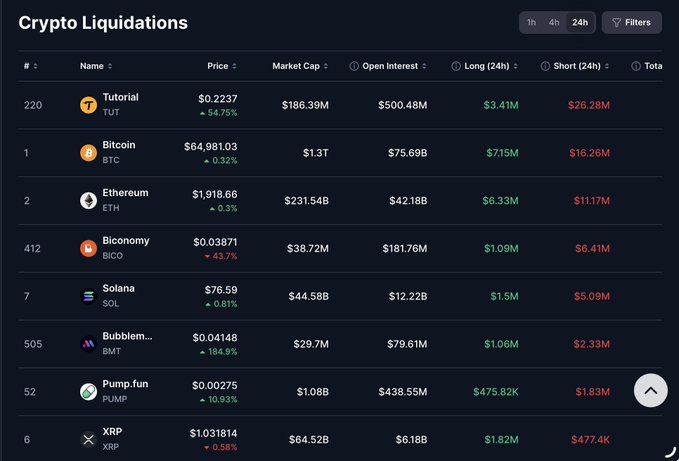This screenshot has width=679, height=461.
Task: Click the back-to-top arrow button
Action: coord(650,390)
